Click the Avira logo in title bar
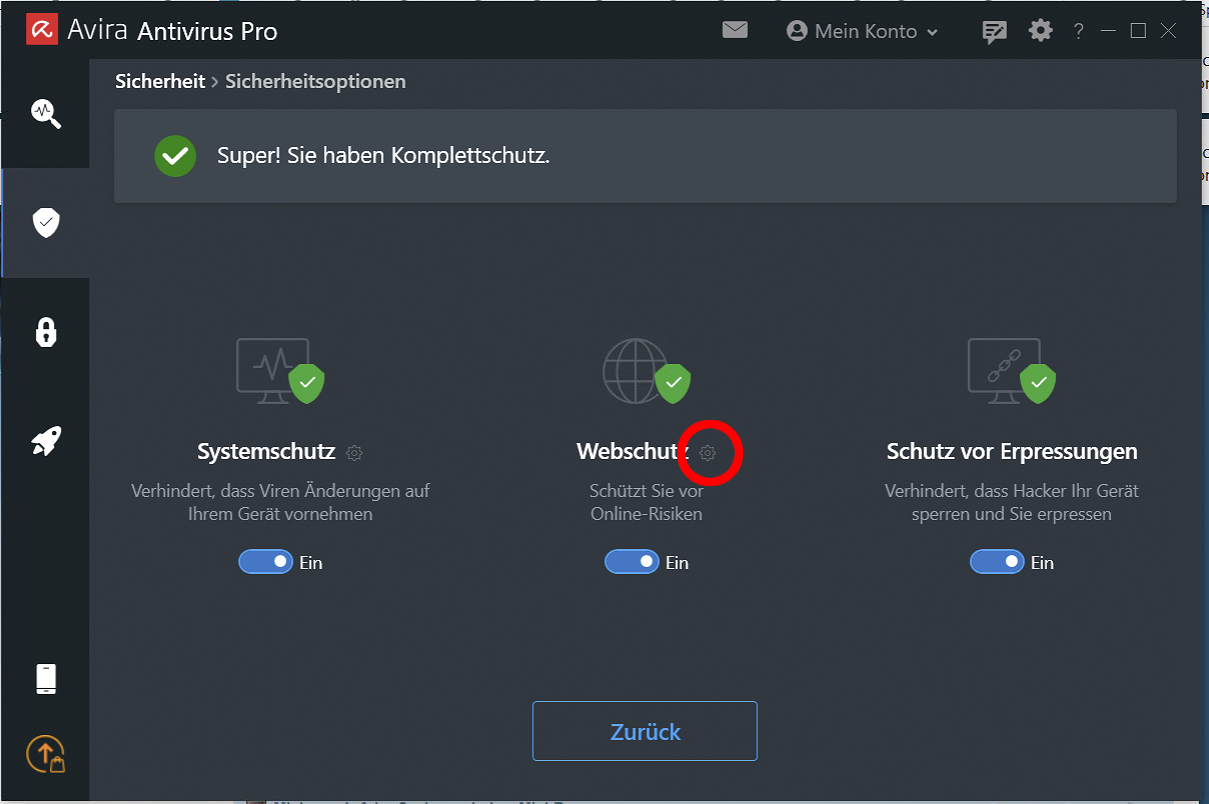The height and width of the screenshot is (804, 1209). point(42,30)
